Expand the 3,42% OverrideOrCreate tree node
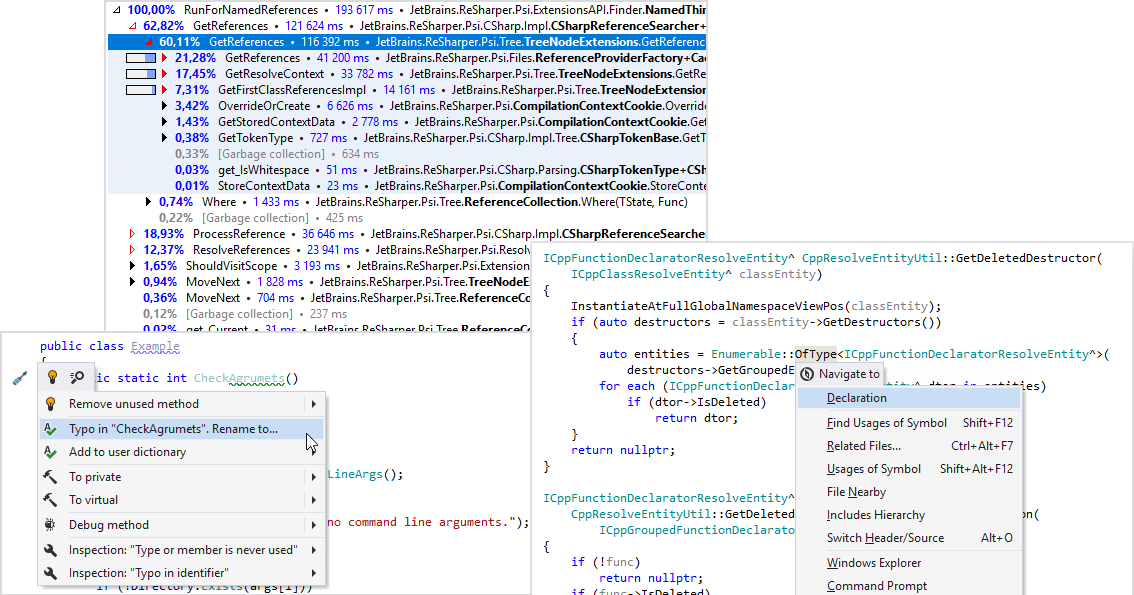 pos(165,106)
